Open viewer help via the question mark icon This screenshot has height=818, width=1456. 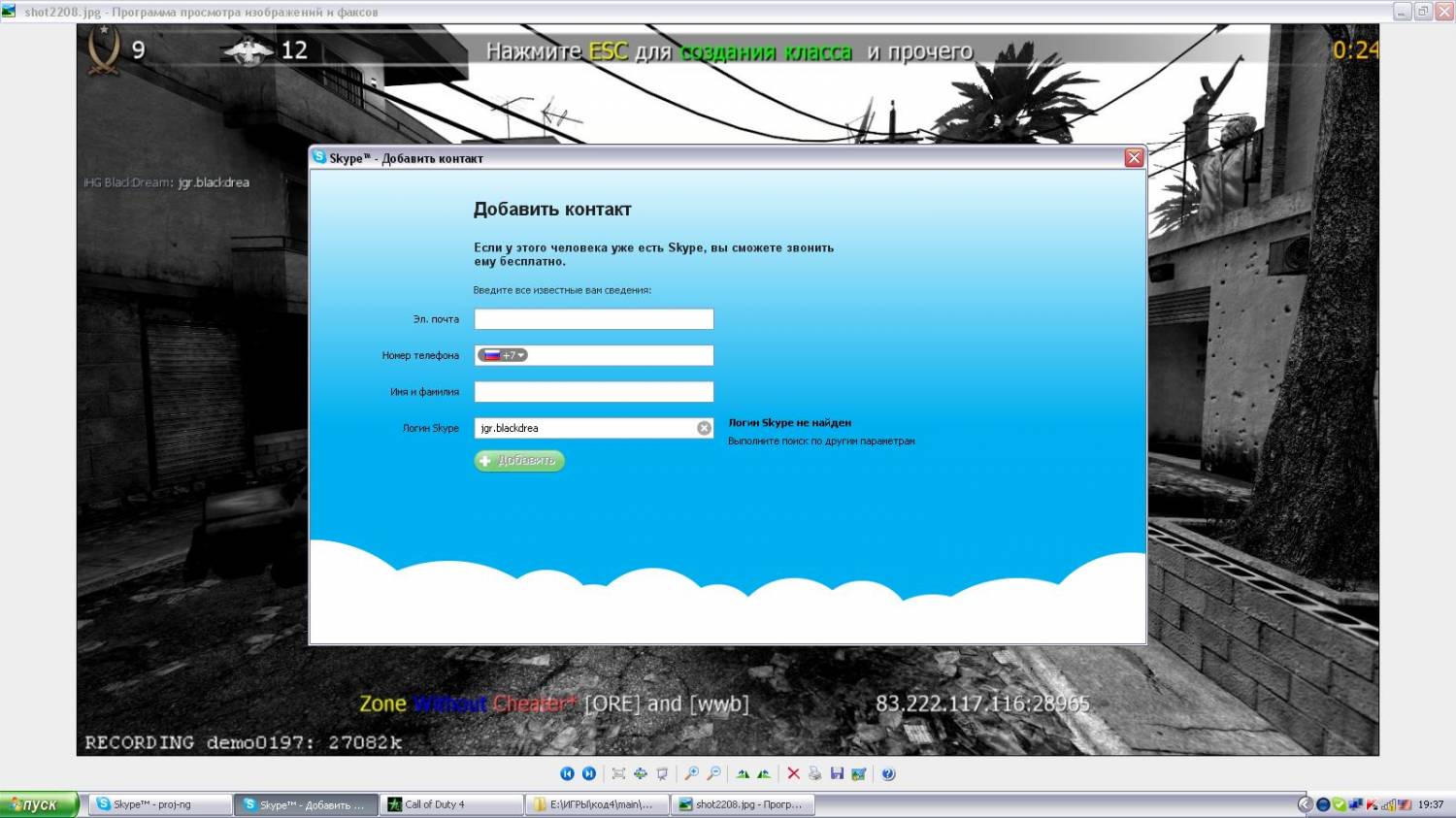tap(888, 773)
